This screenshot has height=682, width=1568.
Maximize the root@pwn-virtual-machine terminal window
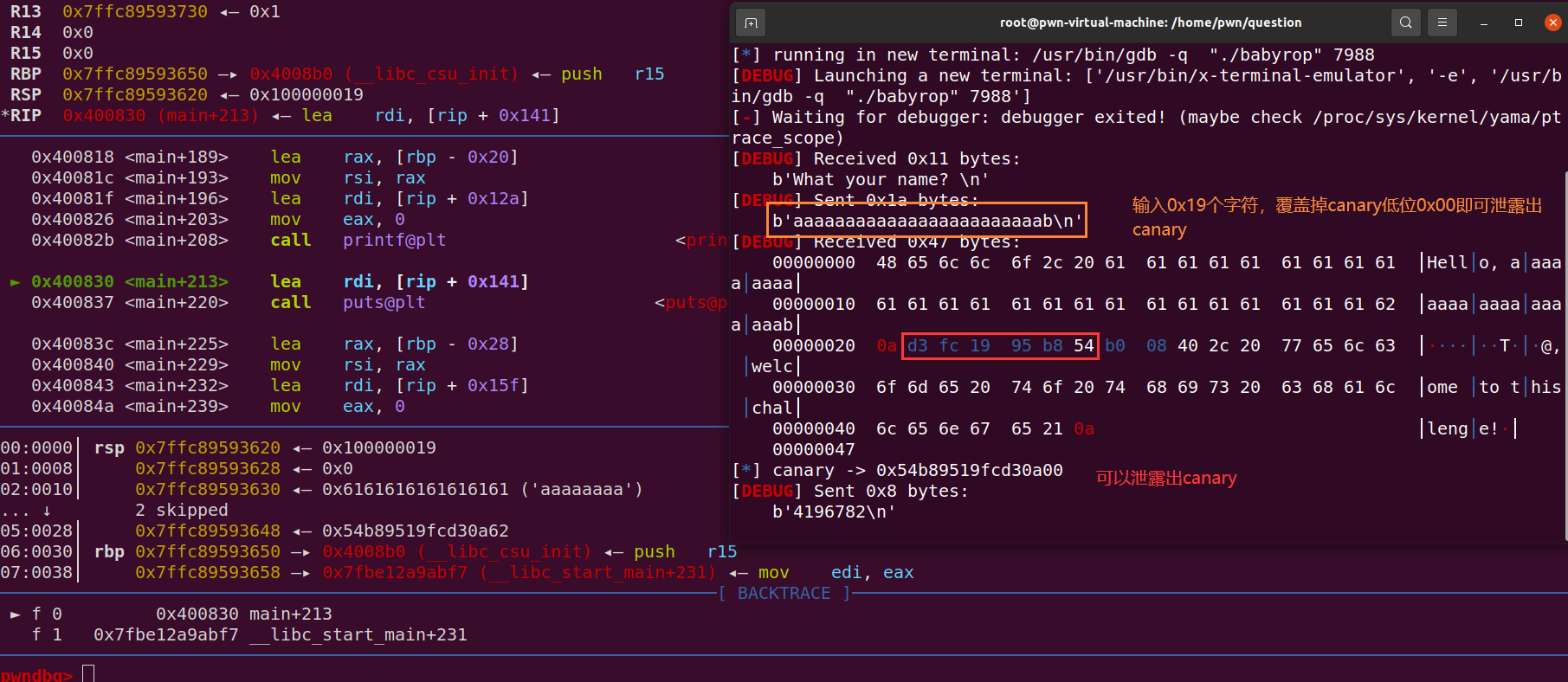pyautogui.click(x=1519, y=23)
